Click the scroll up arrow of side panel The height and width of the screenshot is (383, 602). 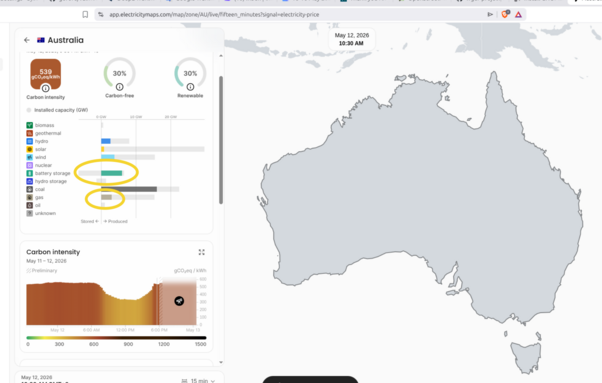[x=221, y=56]
